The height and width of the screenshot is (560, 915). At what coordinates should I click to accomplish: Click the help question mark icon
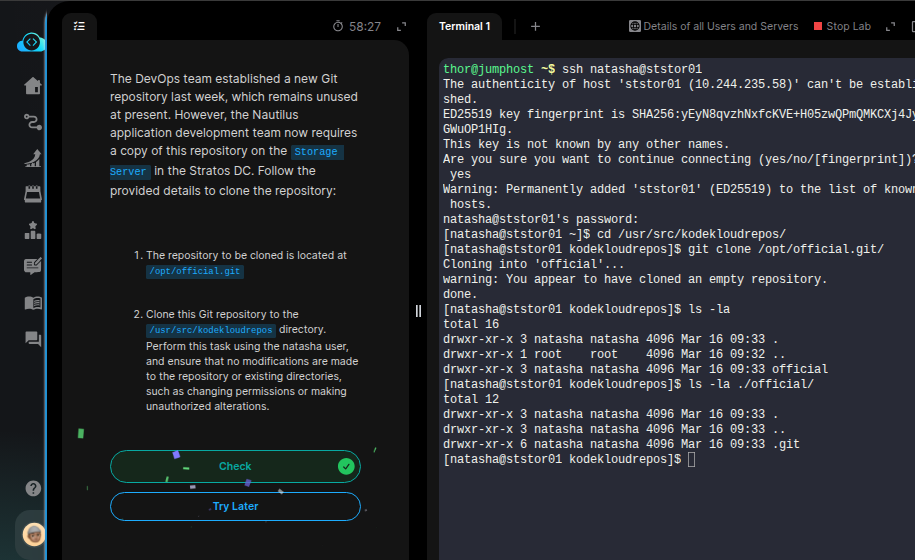(33, 489)
